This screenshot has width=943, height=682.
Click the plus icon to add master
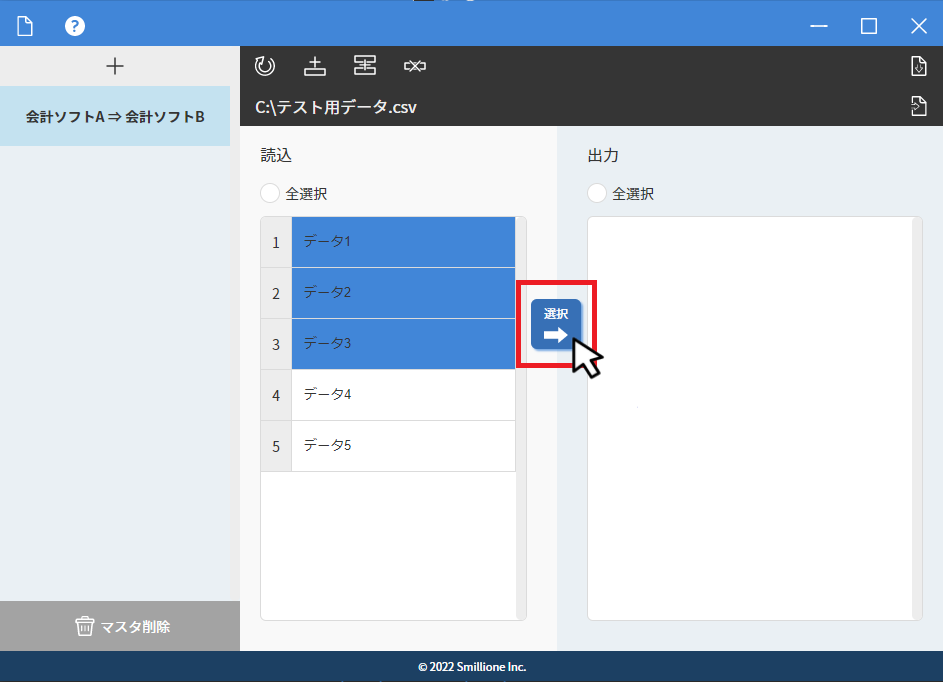point(115,66)
